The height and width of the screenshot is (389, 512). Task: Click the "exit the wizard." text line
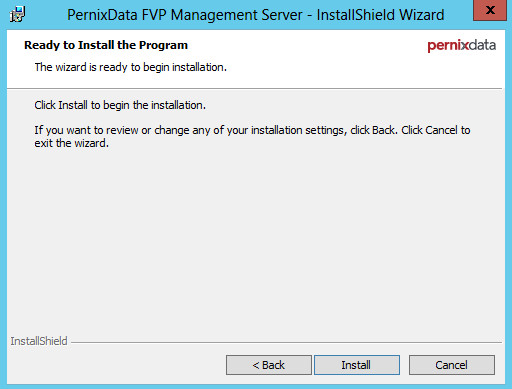click(x=72, y=143)
